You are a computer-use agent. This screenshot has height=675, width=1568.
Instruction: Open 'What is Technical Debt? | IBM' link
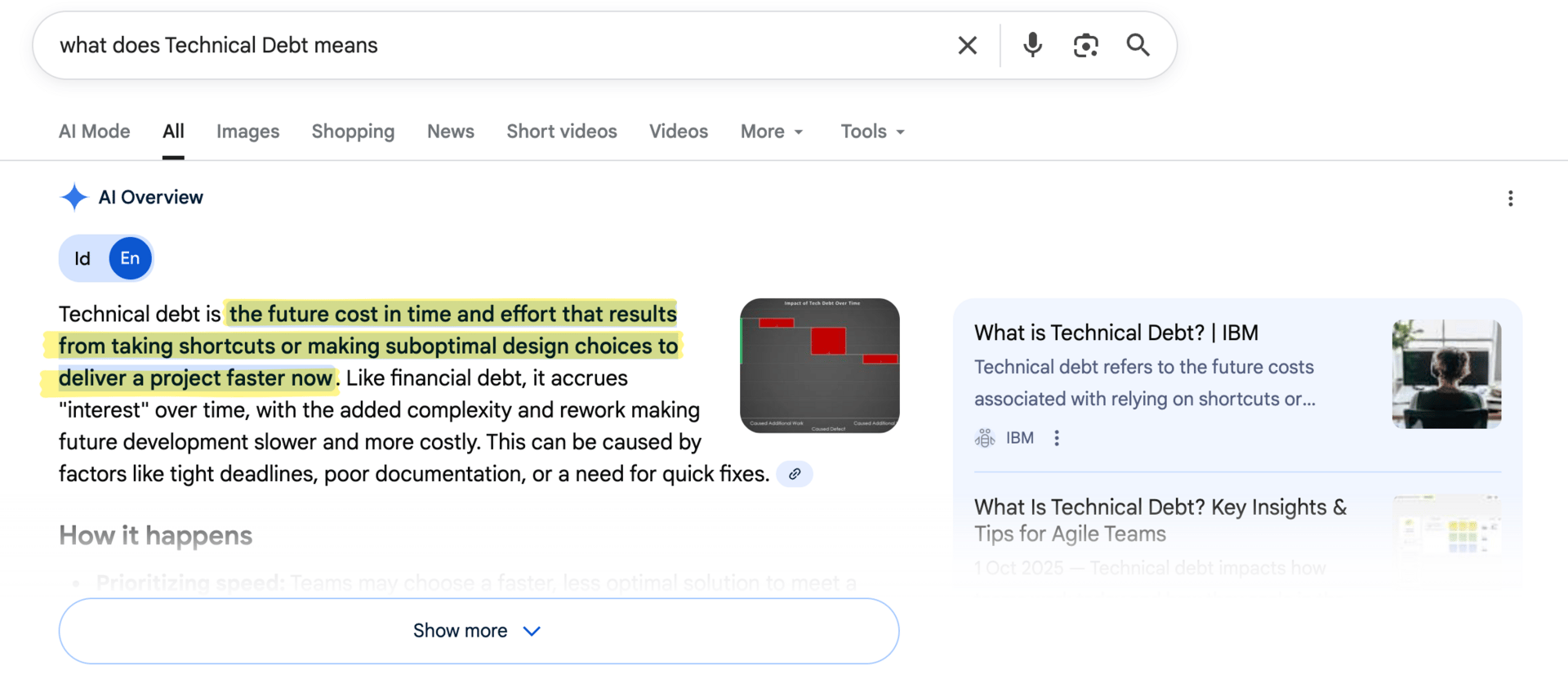tap(1116, 333)
